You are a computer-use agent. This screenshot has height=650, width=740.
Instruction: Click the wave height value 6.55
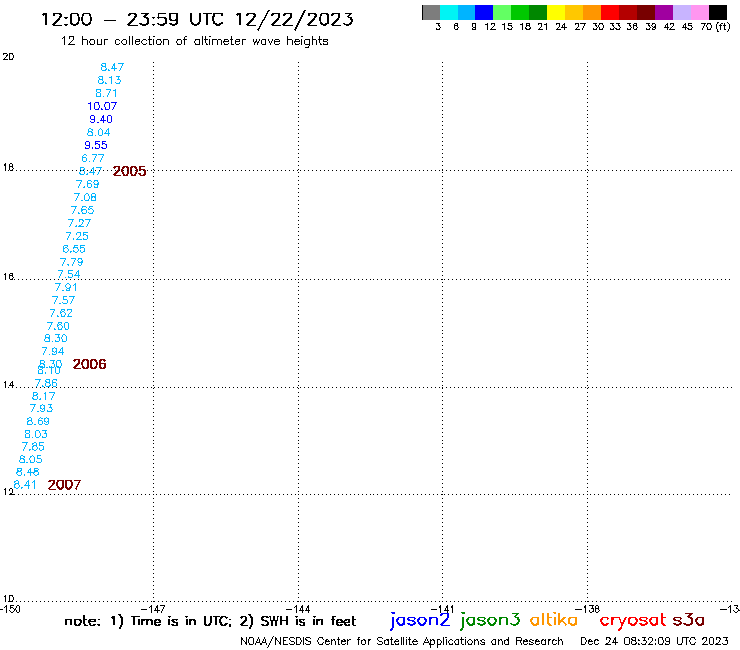[x=74, y=249]
